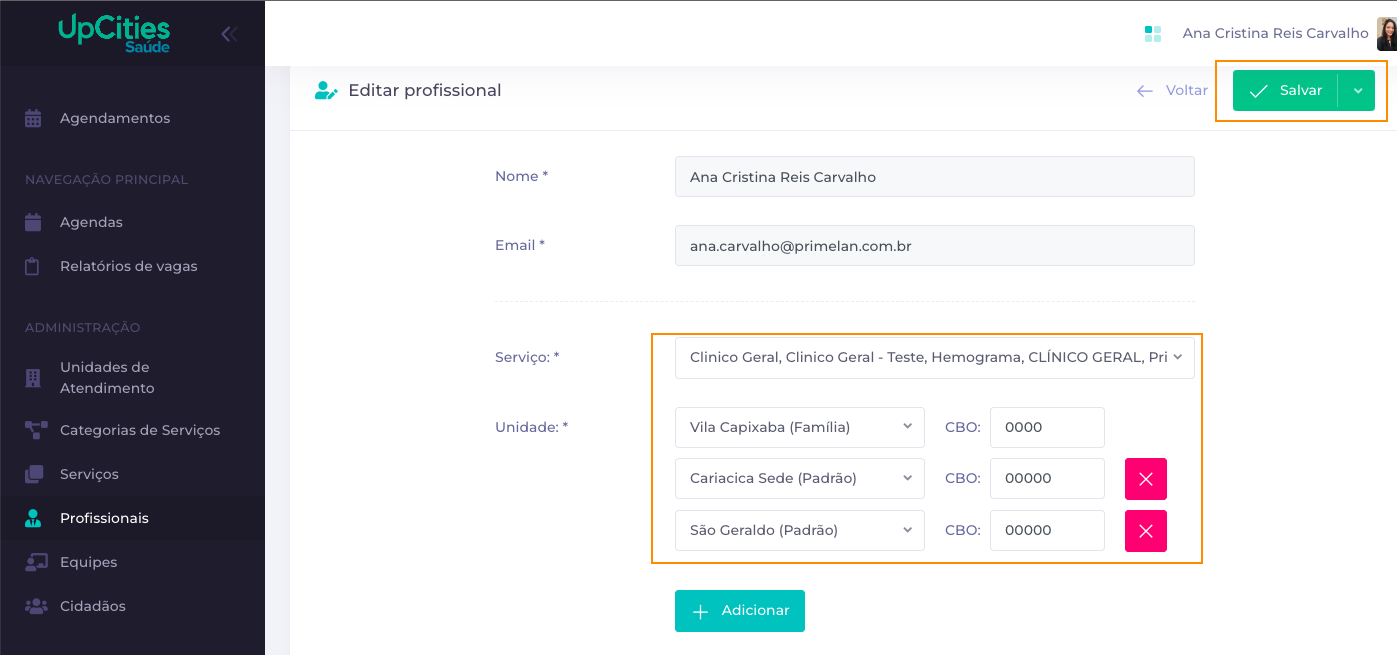Open the Vila Capixaba (Família) unit dropdown

(800, 427)
